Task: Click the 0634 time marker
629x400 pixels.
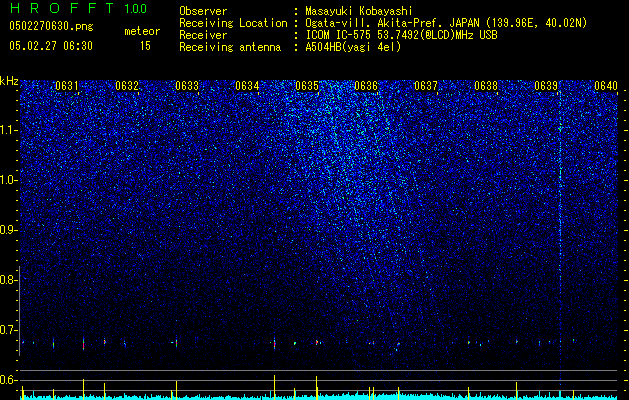Action: (247, 86)
